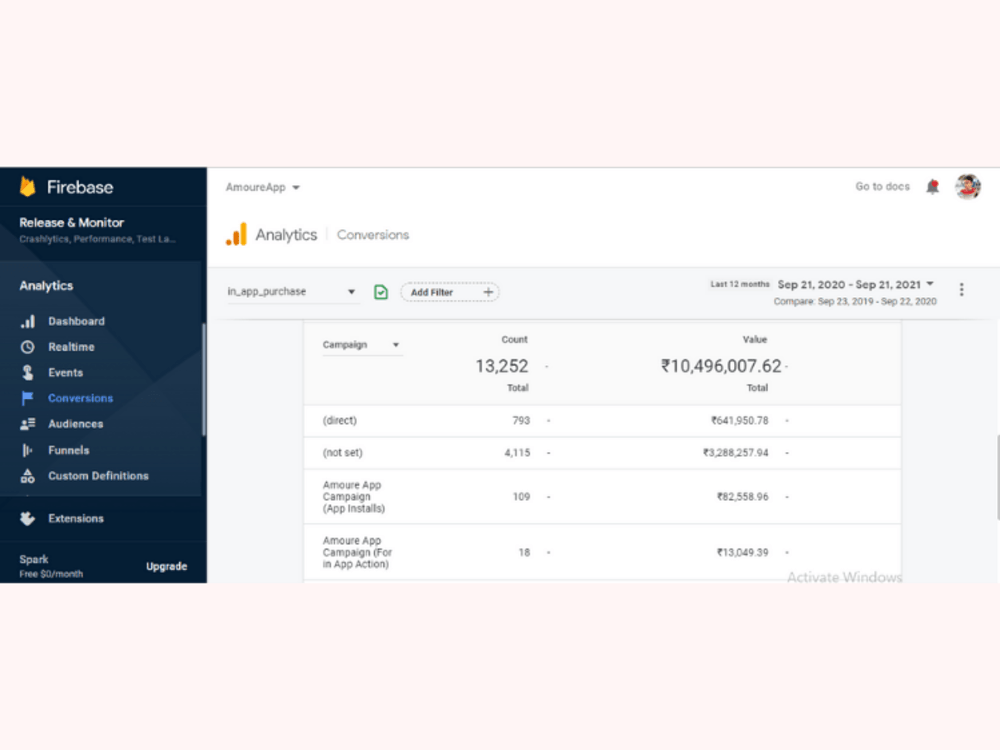Click the Add Filter button

(x=450, y=292)
